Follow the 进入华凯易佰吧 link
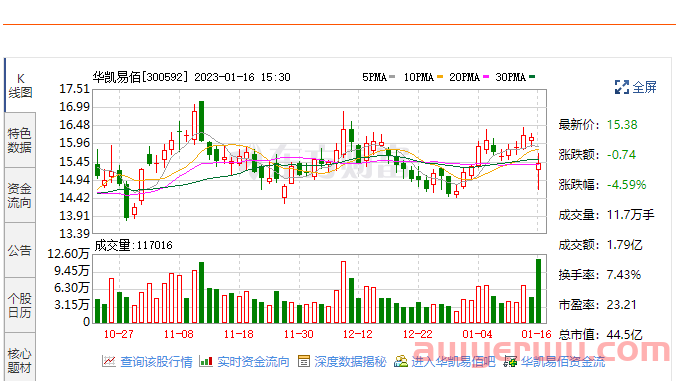This screenshot has height=381, width=689. tap(453, 362)
